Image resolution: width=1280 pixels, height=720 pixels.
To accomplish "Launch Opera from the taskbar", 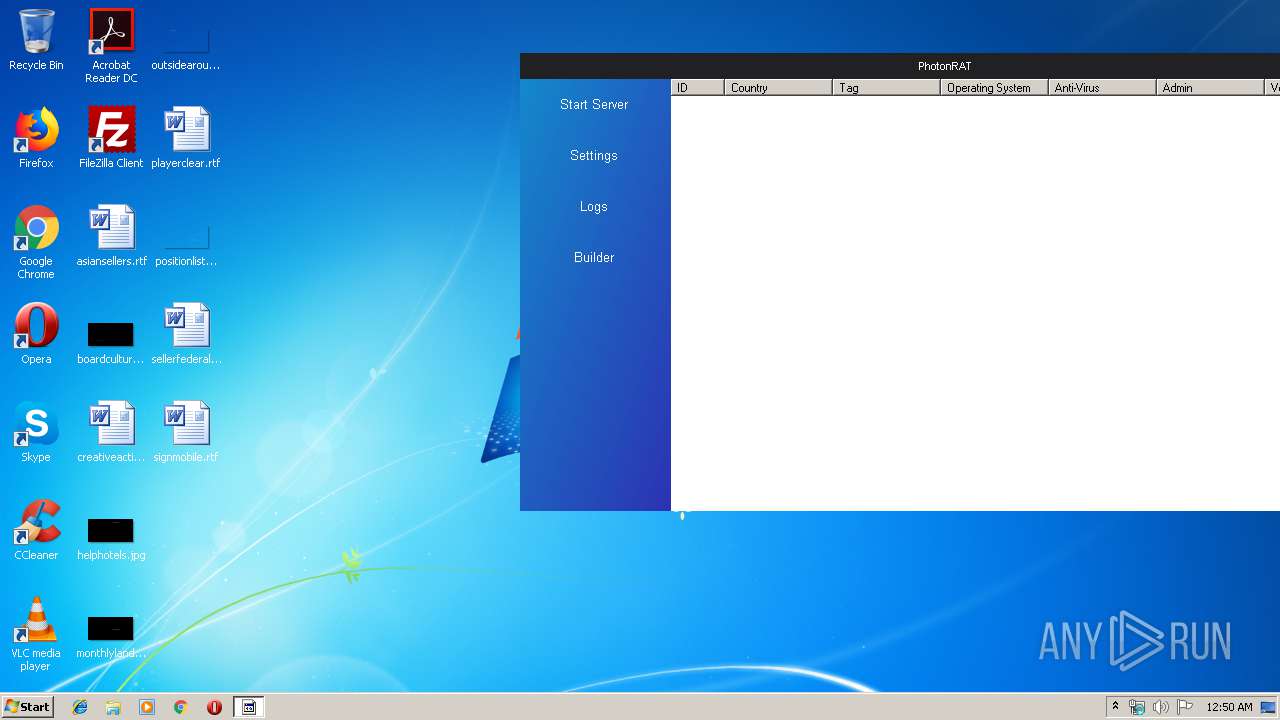I will pyautogui.click(x=214, y=707).
